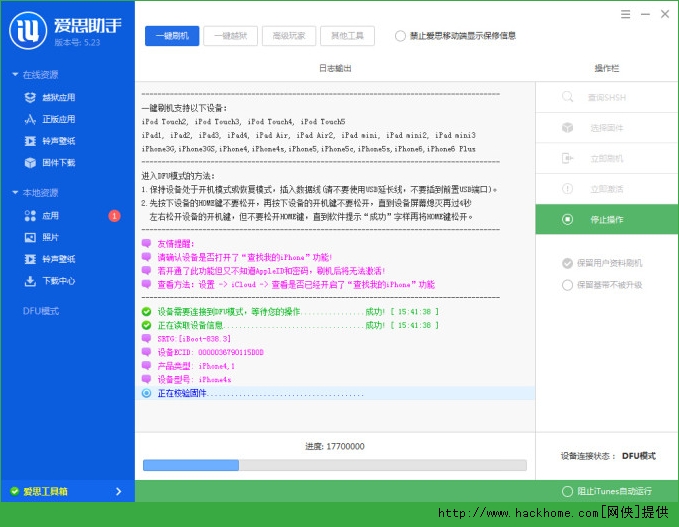Open 下载中心 (download center) in the sidebar
Viewport: 679px width, 527px height.
pyautogui.click(x=58, y=281)
